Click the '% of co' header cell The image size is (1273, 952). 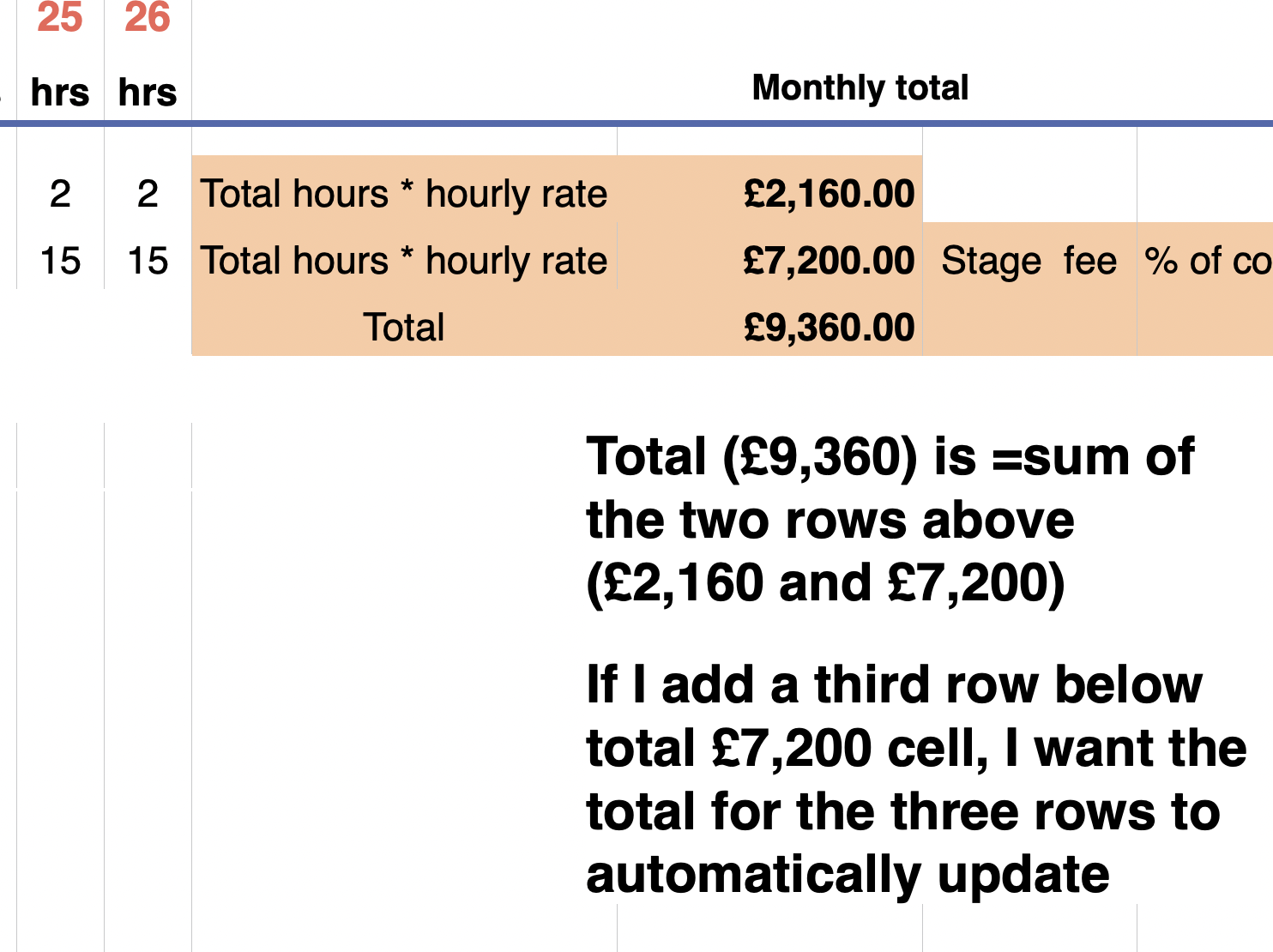[x=1205, y=261]
